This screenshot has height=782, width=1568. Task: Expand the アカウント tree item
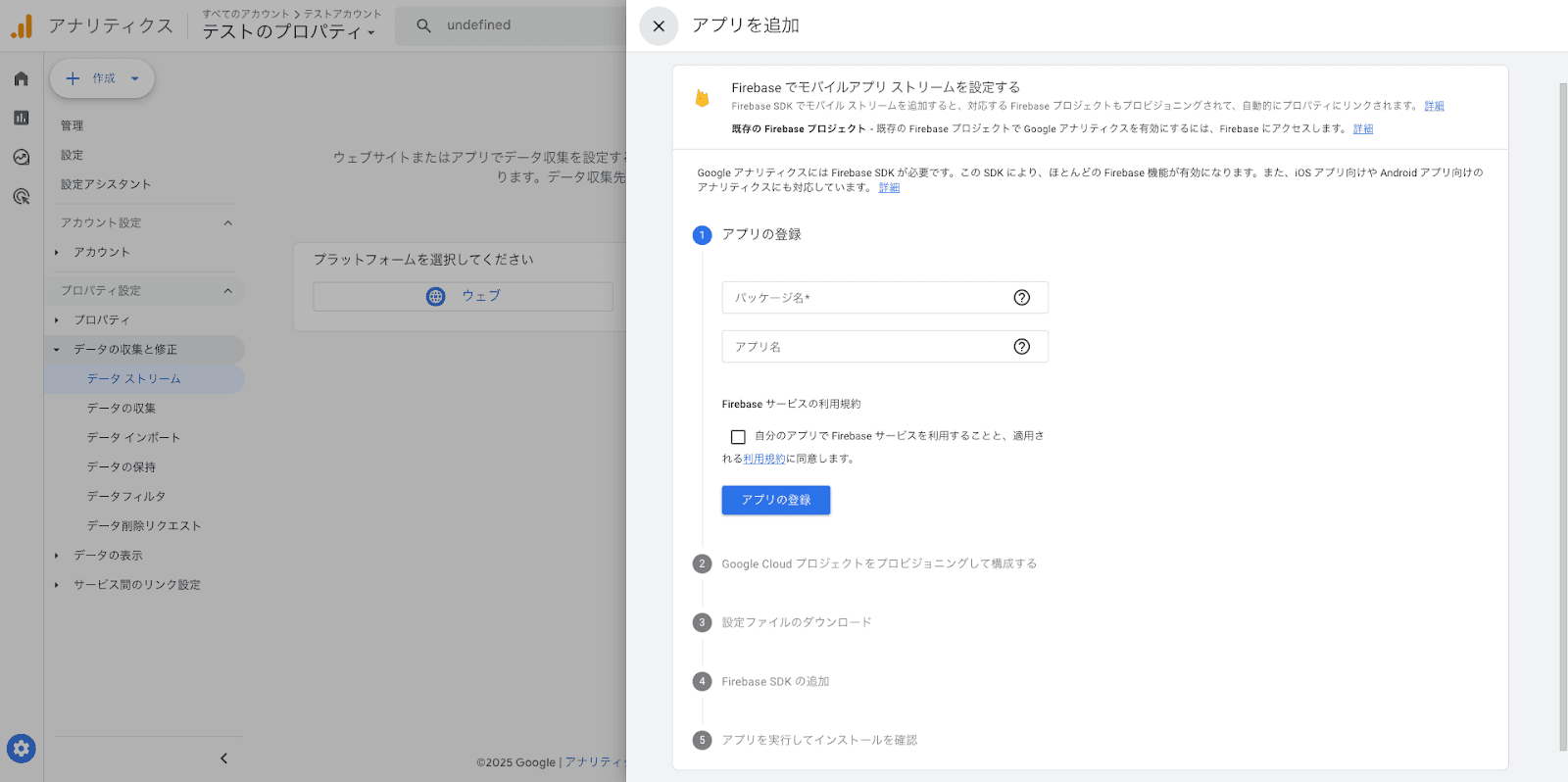[x=57, y=253]
